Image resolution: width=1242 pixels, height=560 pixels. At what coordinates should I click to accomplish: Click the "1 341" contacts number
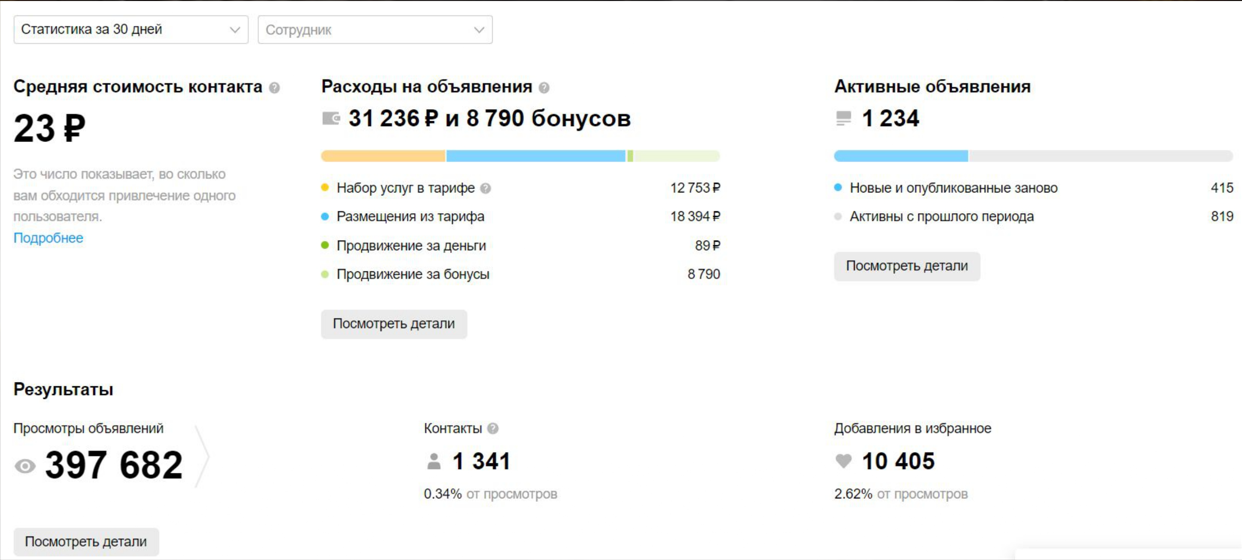pos(481,461)
